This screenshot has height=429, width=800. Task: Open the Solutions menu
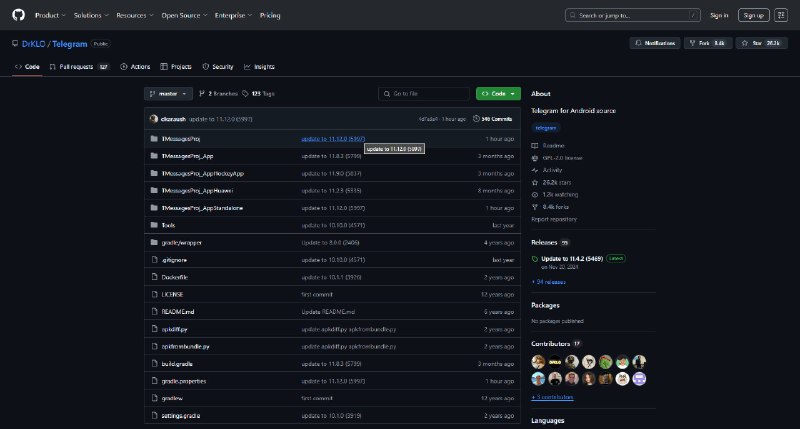click(x=91, y=15)
